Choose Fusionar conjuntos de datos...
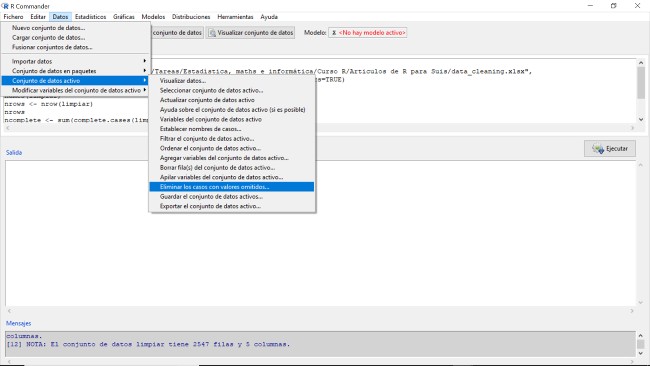 point(76,47)
